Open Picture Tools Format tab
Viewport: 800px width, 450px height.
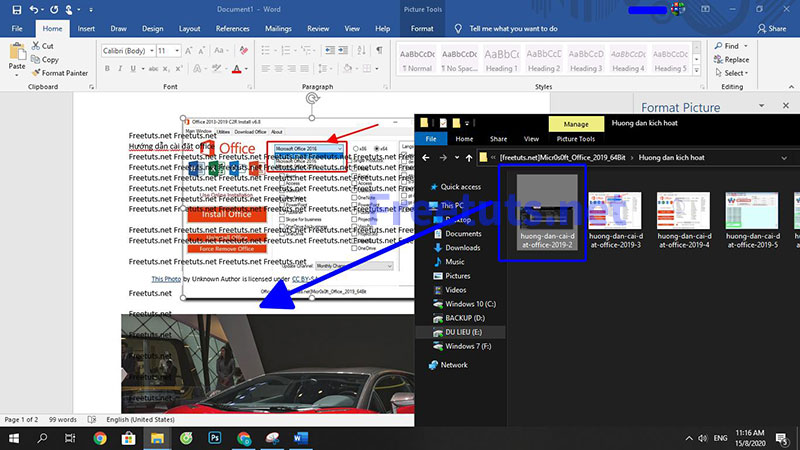point(422,29)
